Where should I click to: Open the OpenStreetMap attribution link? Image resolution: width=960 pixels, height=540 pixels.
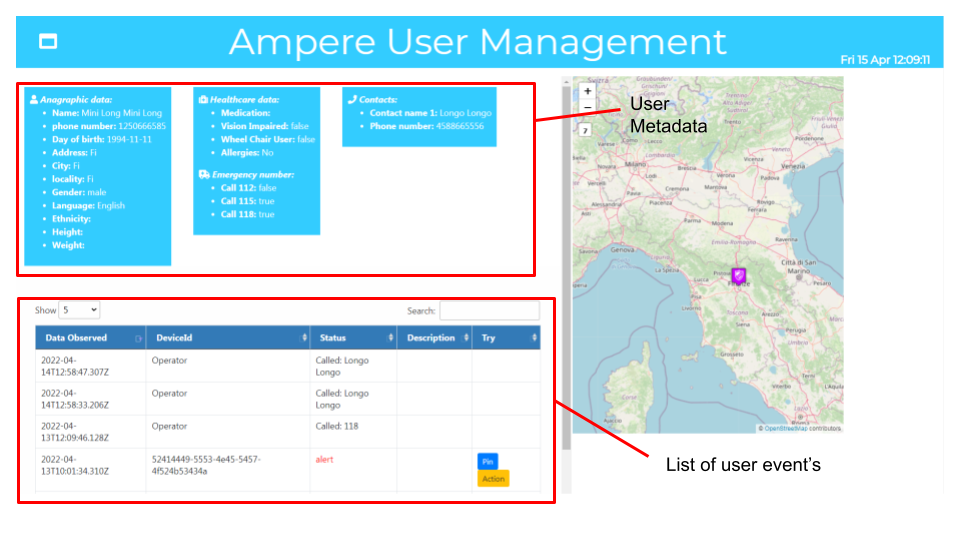pos(786,429)
